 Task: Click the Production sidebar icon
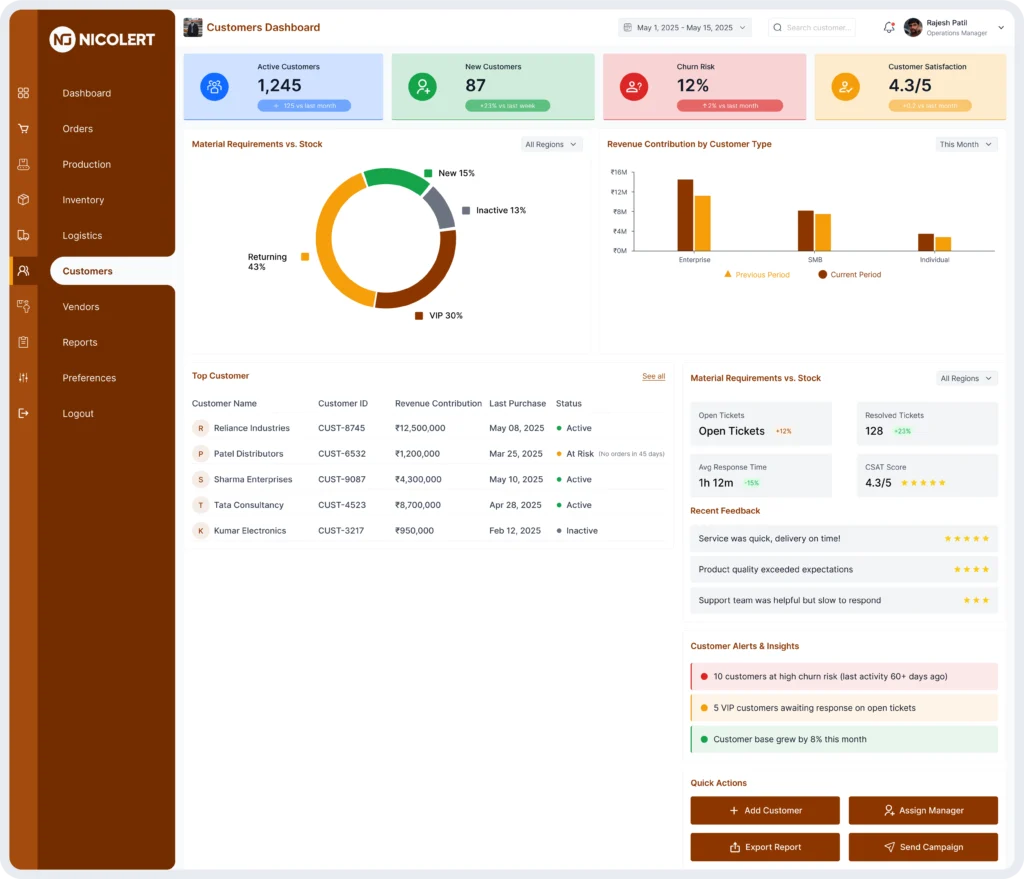click(23, 164)
